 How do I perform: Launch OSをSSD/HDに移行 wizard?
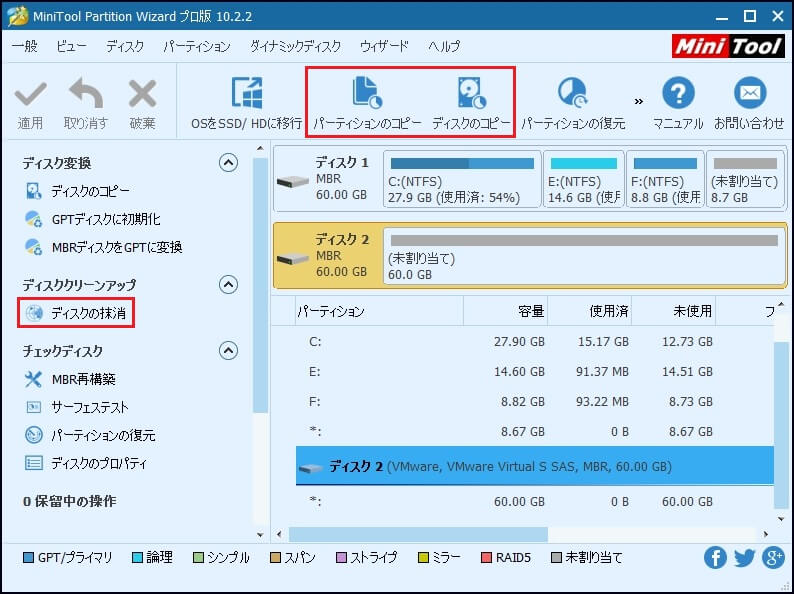(247, 104)
